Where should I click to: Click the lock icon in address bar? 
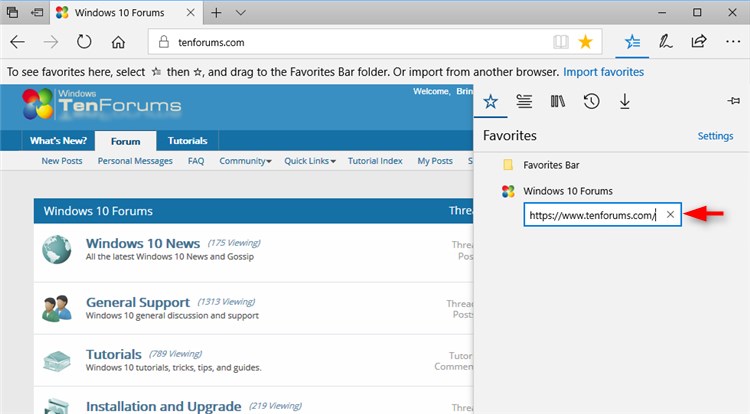tap(164, 42)
